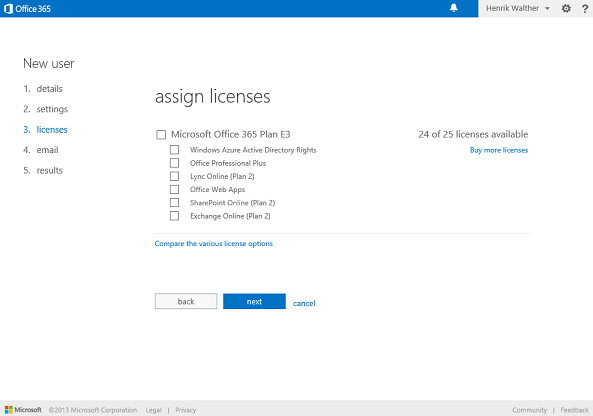The image size is (593, 416).
Task: Cancel the new user wizard
Action: pyautogui.click(x=304, y=303)
